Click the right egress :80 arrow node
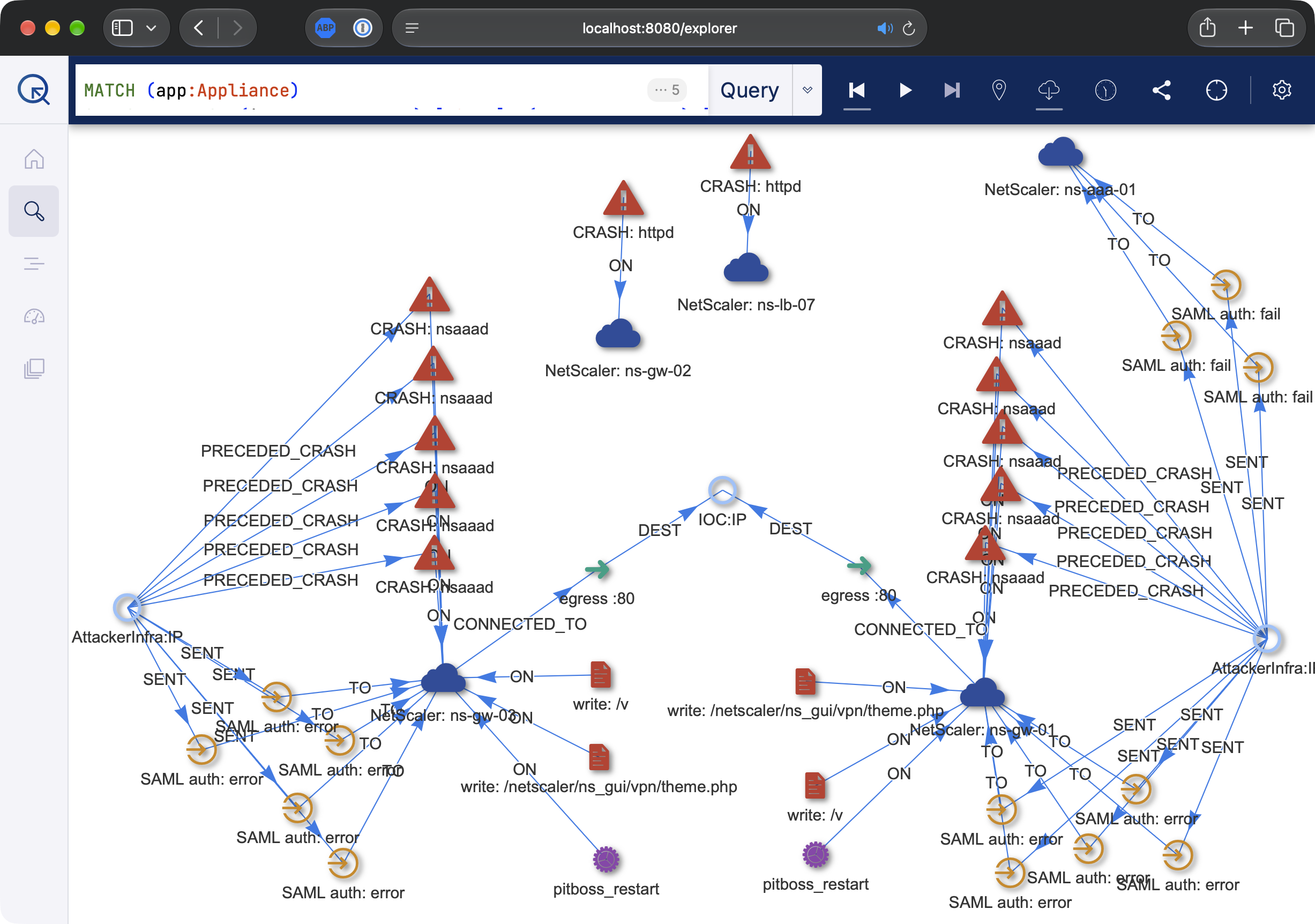Screen dimensions: 1315x924 point(859,566)
